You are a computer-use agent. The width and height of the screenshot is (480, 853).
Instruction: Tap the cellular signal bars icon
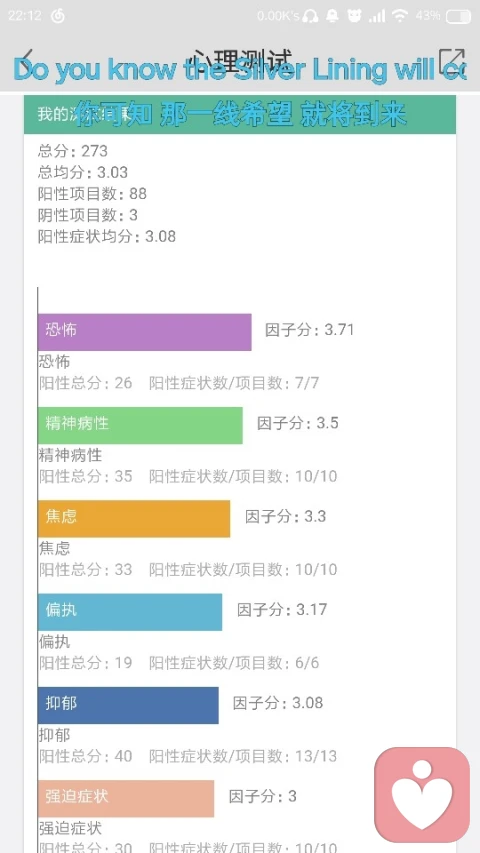(377, 16)
